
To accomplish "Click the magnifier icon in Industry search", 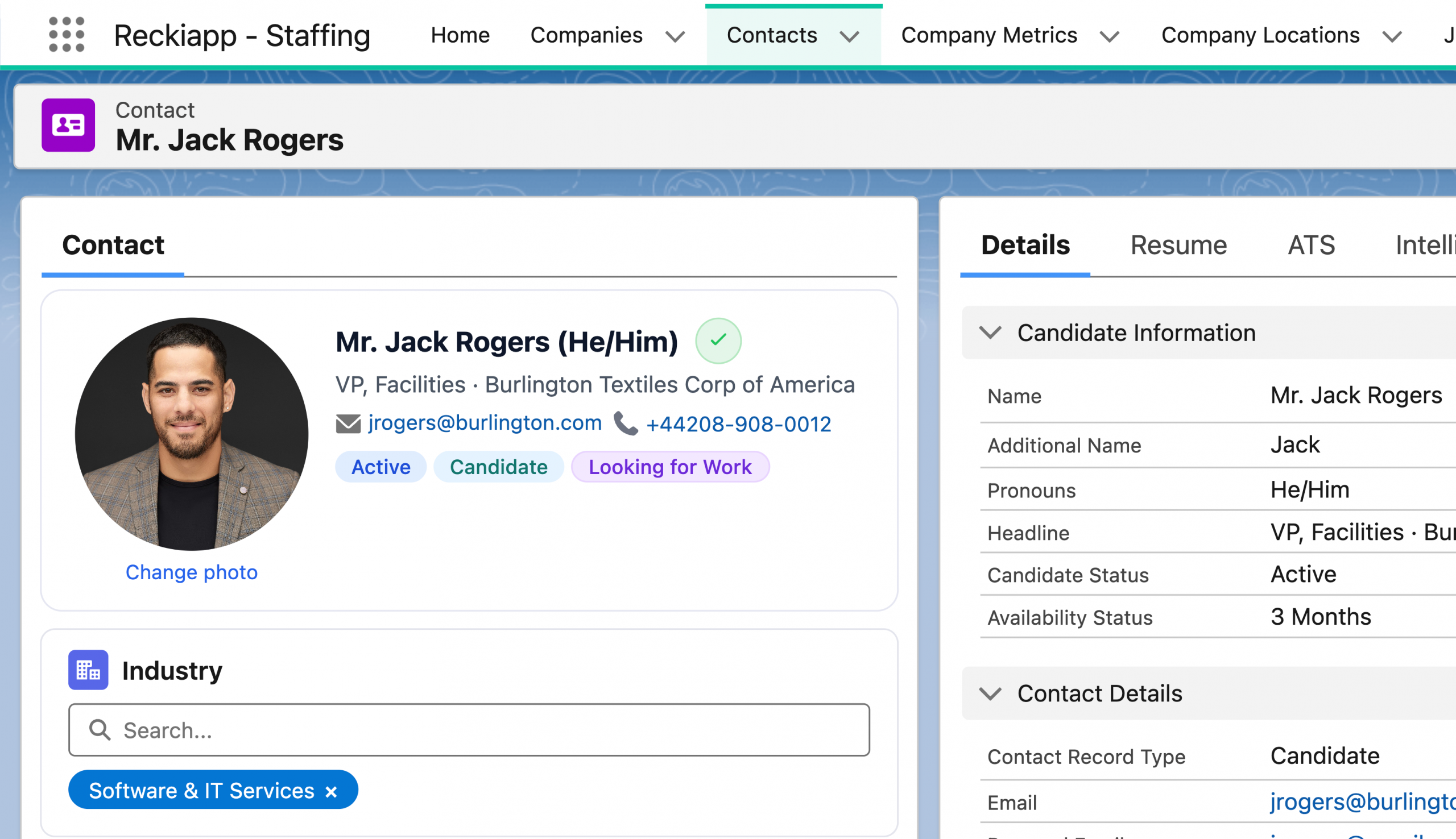I will pos(100,729).
